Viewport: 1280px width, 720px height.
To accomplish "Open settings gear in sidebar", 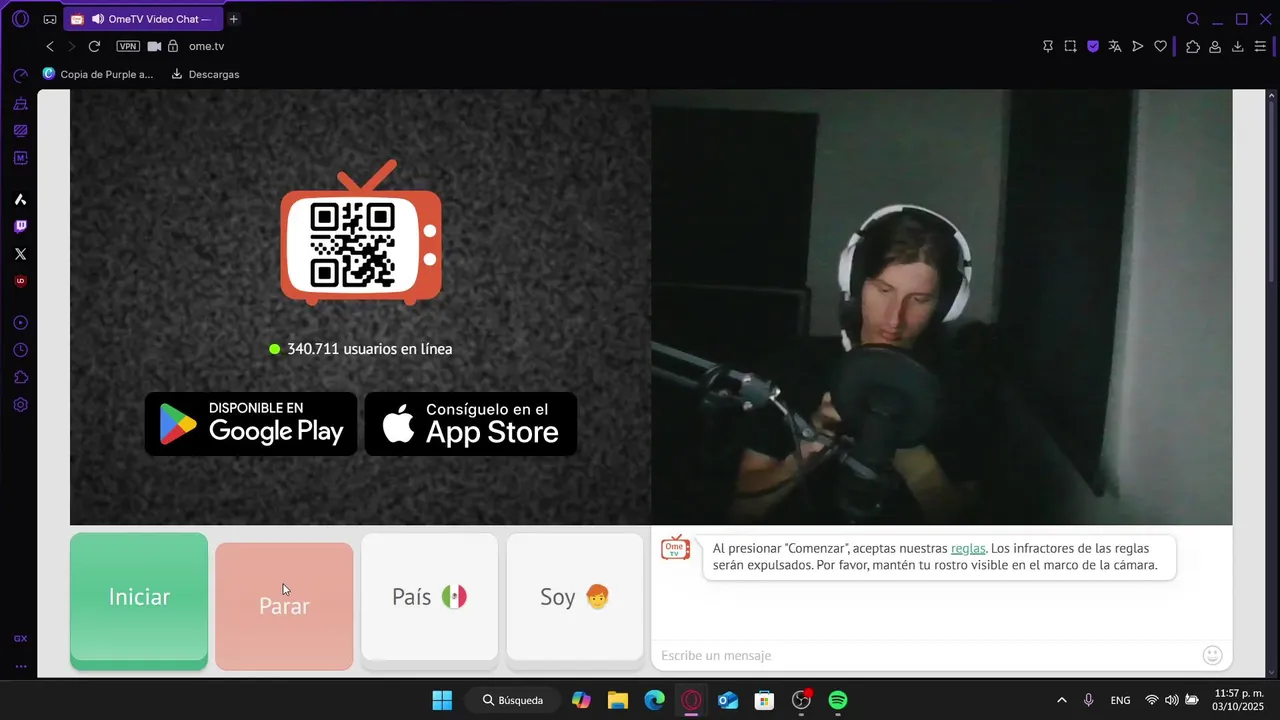I will pos(20,405).
